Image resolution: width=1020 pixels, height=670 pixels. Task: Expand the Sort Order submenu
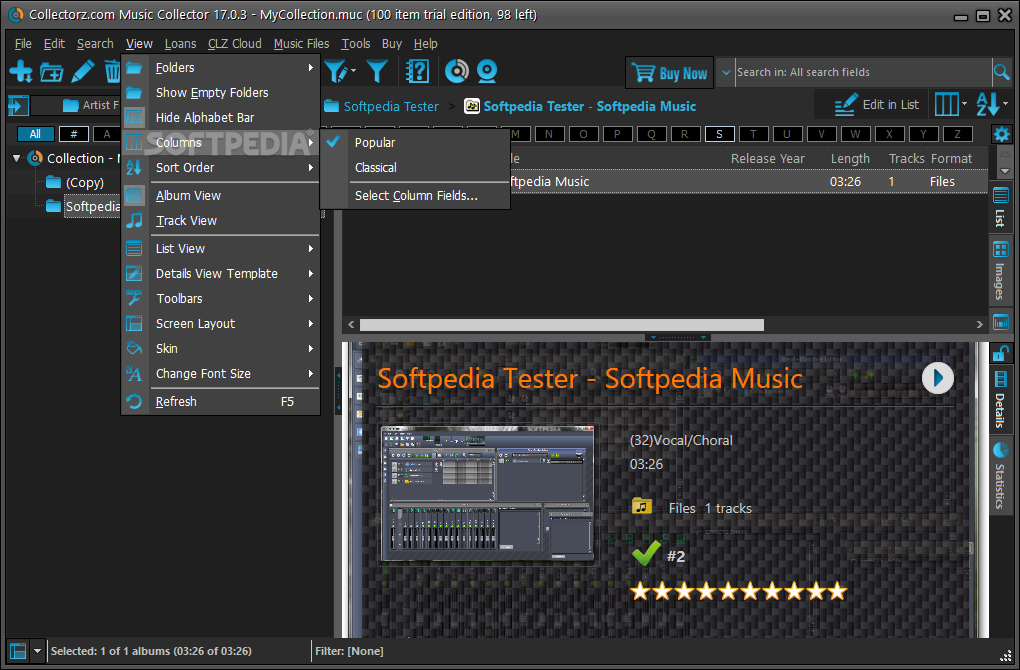coord(221,168)
